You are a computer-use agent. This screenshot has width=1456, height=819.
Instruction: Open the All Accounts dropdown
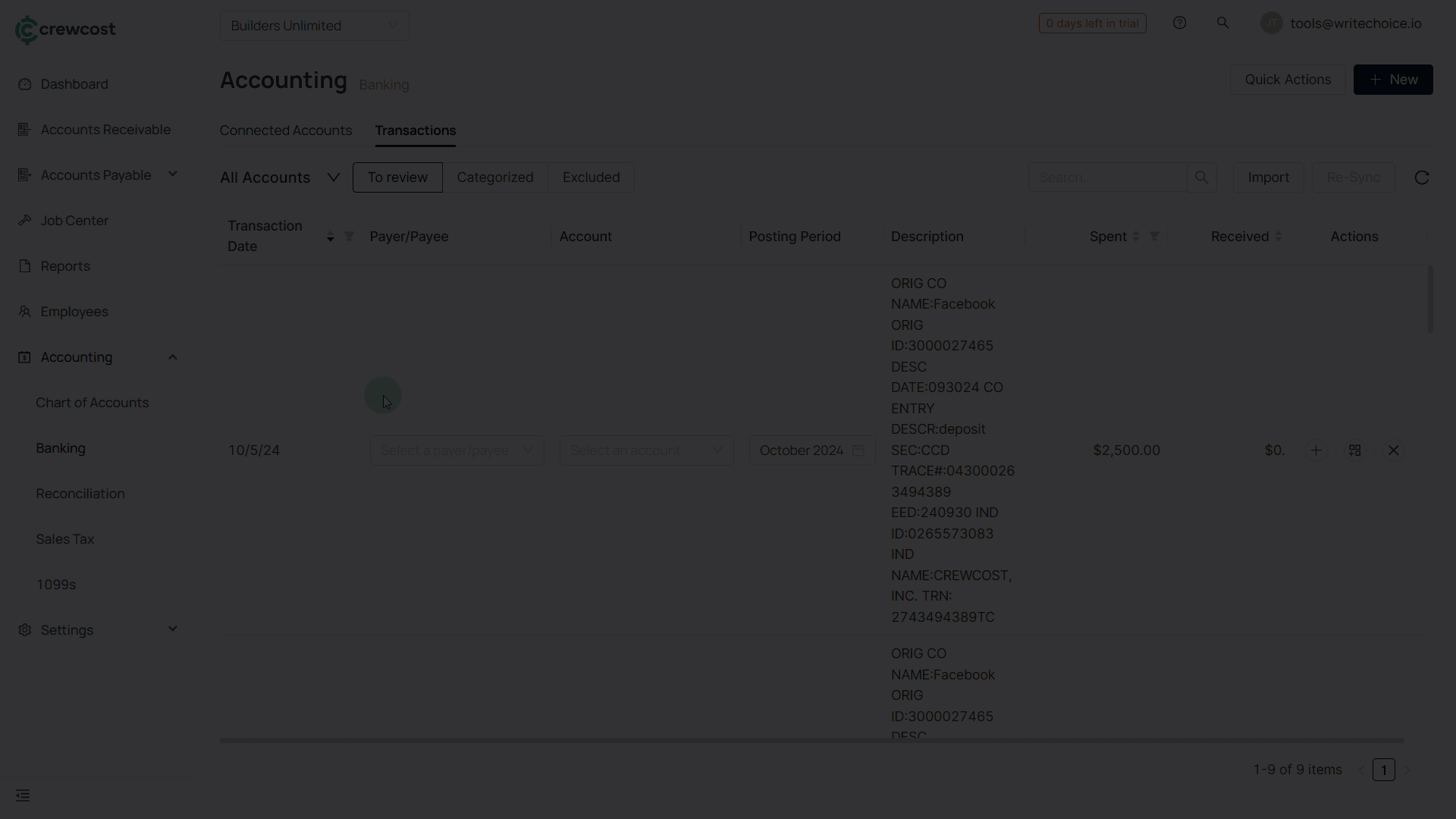point(279,177)
